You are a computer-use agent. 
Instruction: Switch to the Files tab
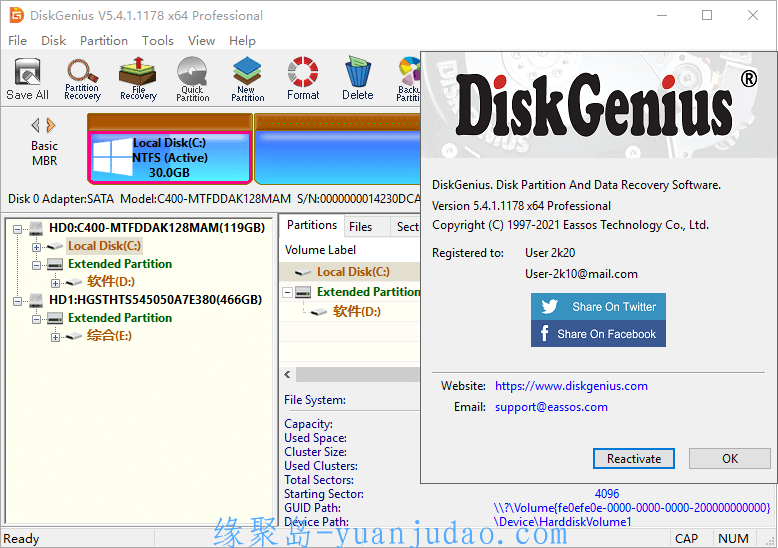[361, 226]
